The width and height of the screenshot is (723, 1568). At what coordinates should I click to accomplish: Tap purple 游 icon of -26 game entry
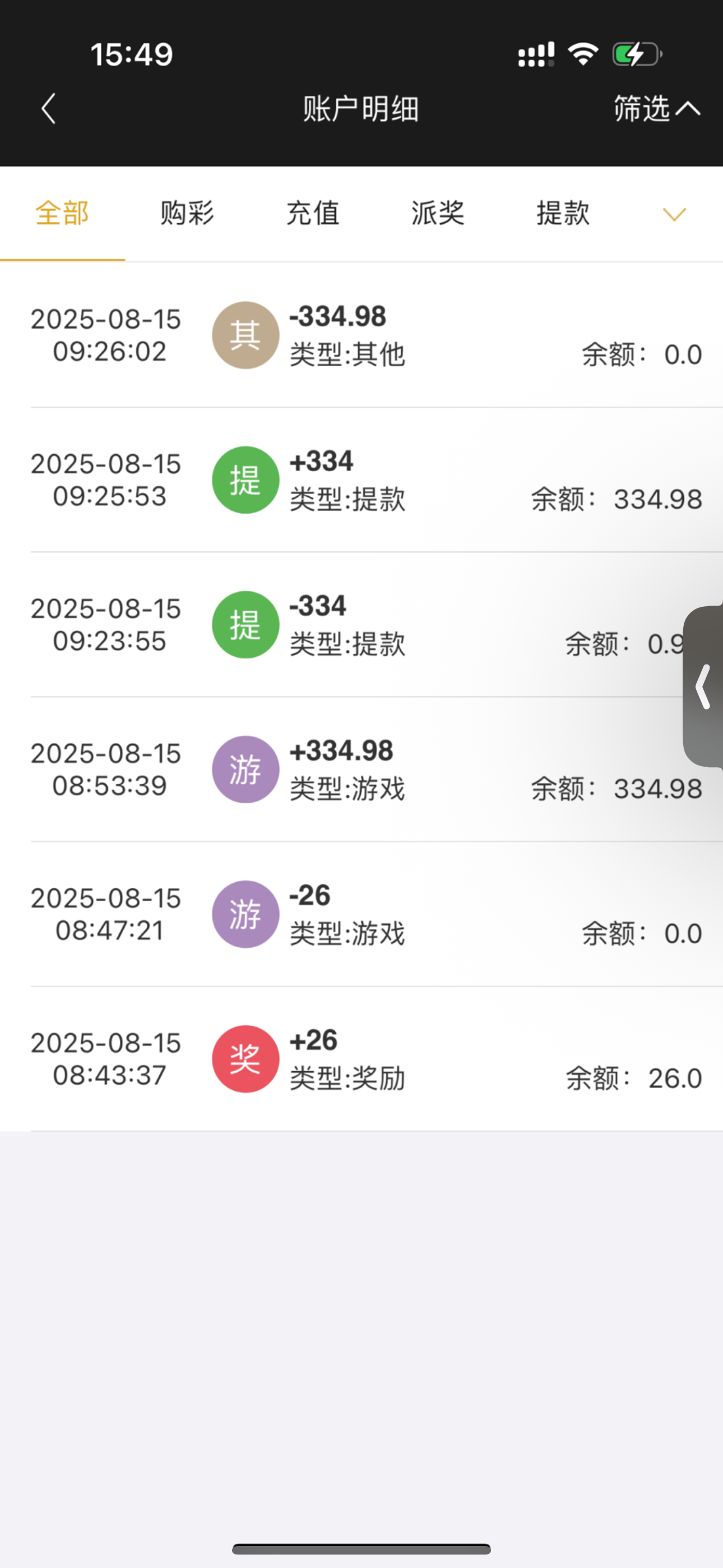[x=245, y=914]
